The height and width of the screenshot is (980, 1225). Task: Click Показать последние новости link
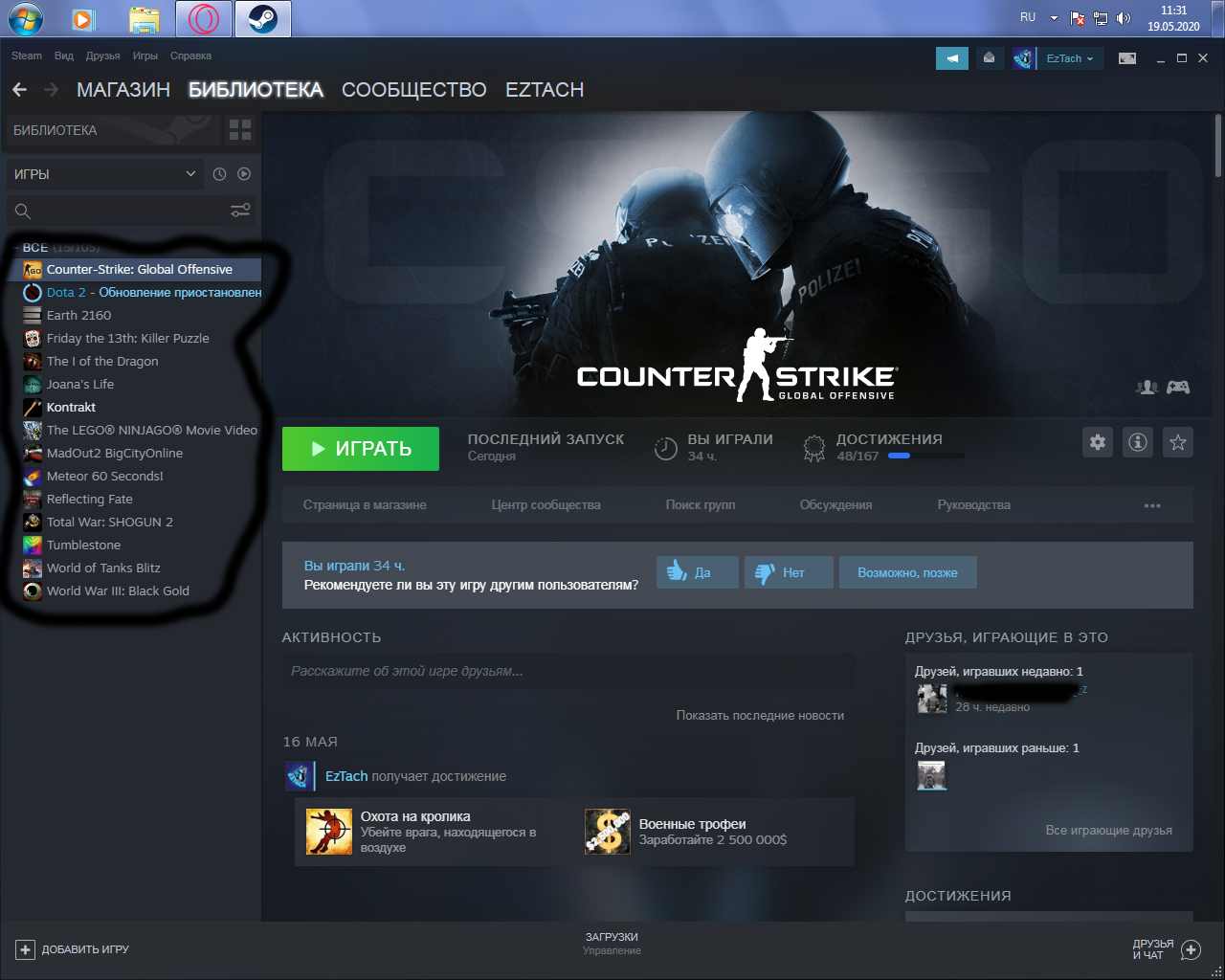[x=760, y=715]
